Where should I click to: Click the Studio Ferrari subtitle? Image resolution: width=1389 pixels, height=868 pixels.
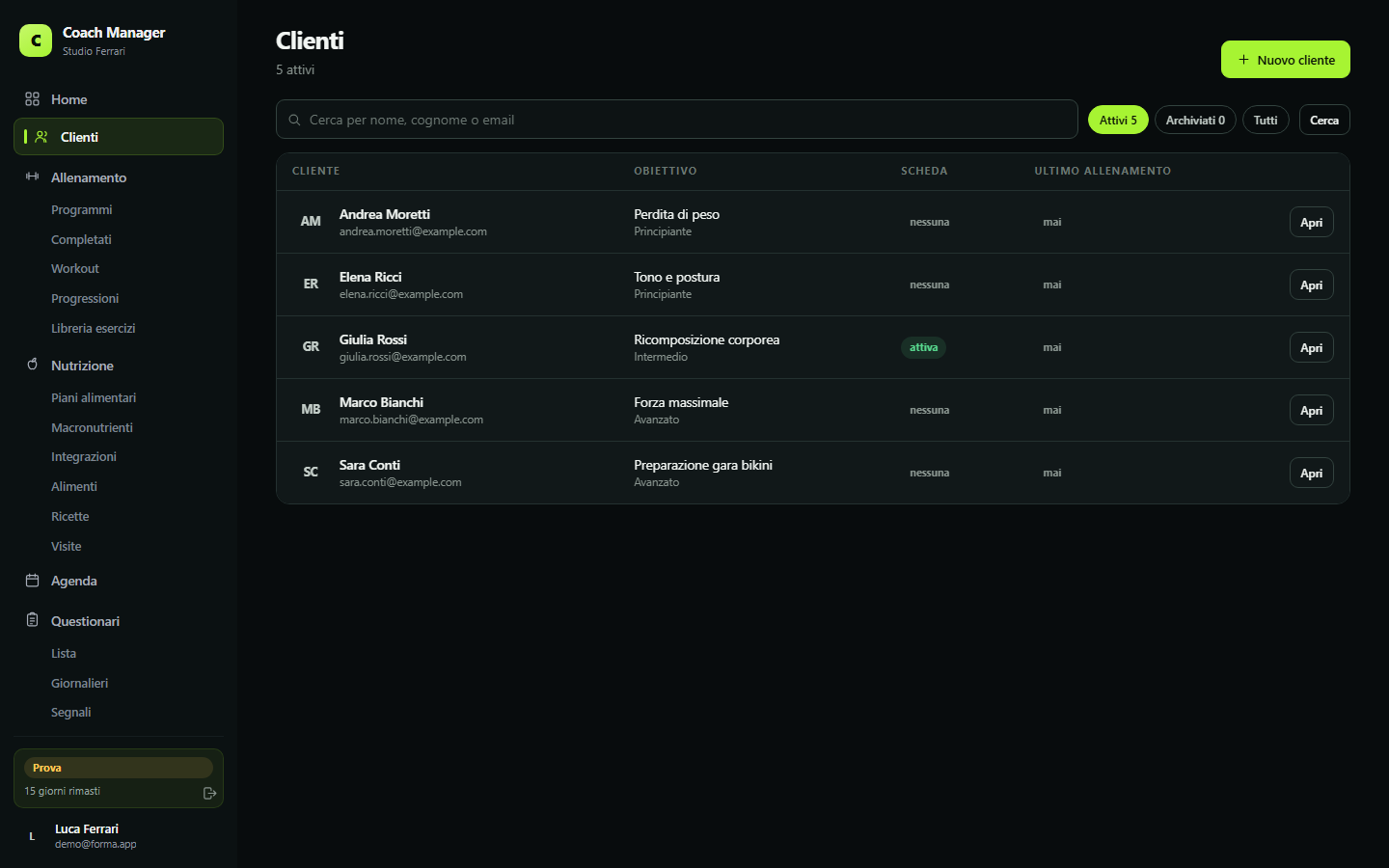pyautogui.click(x=94, y=51)
